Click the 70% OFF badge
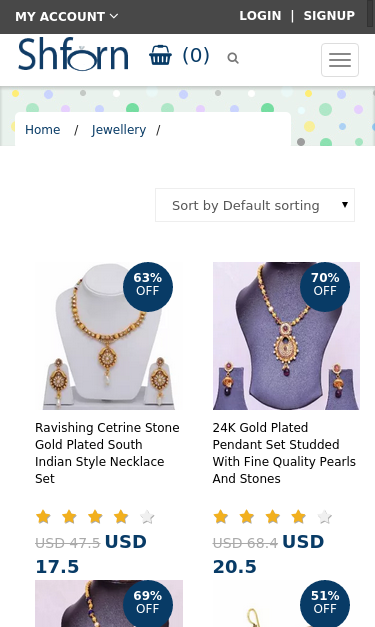375x627 pixels. pyautogui.click(x=325, y=287)
